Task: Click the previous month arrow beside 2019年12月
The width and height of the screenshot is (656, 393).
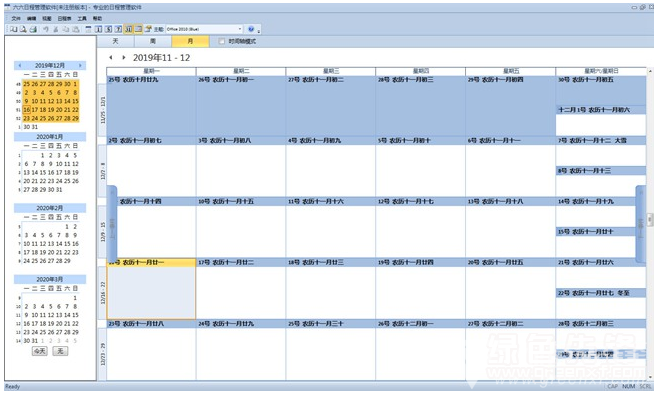Action: tap(20, 65)
